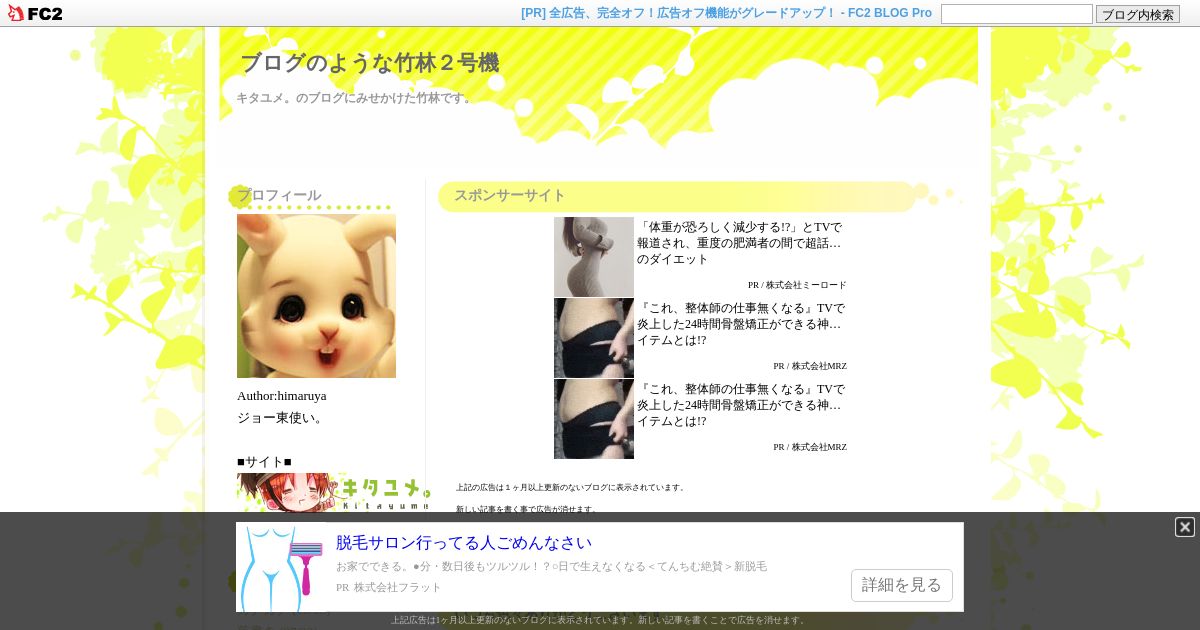Open the ad text 「体重が恐ろしく減少する!?」

pos(740,243)
